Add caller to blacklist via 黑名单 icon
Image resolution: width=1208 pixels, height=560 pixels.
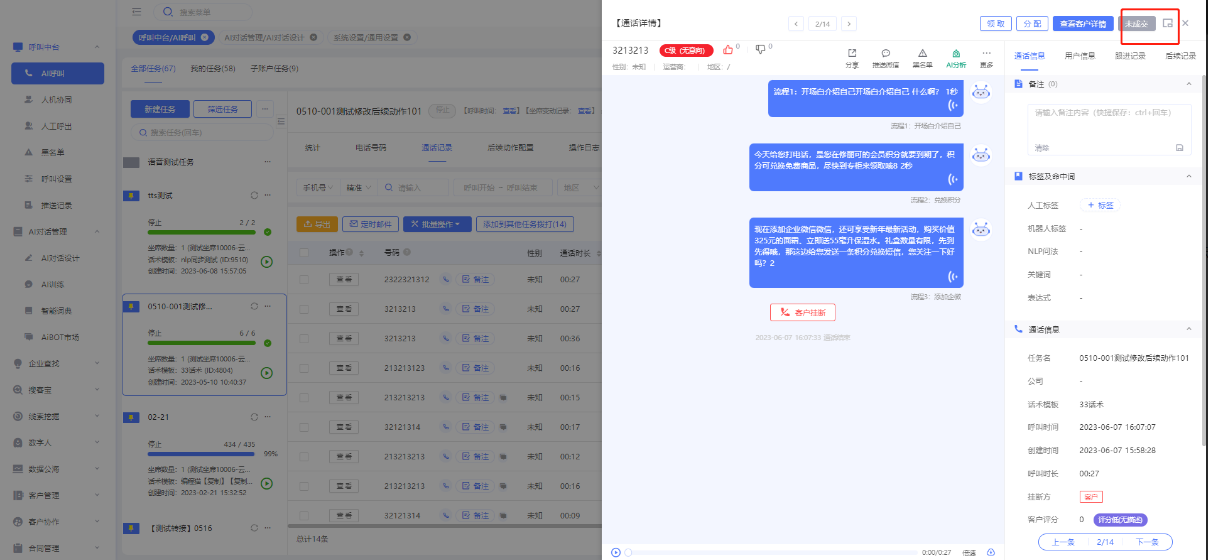coord(921,57)
